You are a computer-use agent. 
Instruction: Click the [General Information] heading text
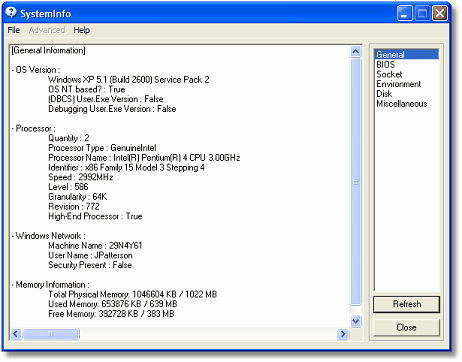coord(49,50)
